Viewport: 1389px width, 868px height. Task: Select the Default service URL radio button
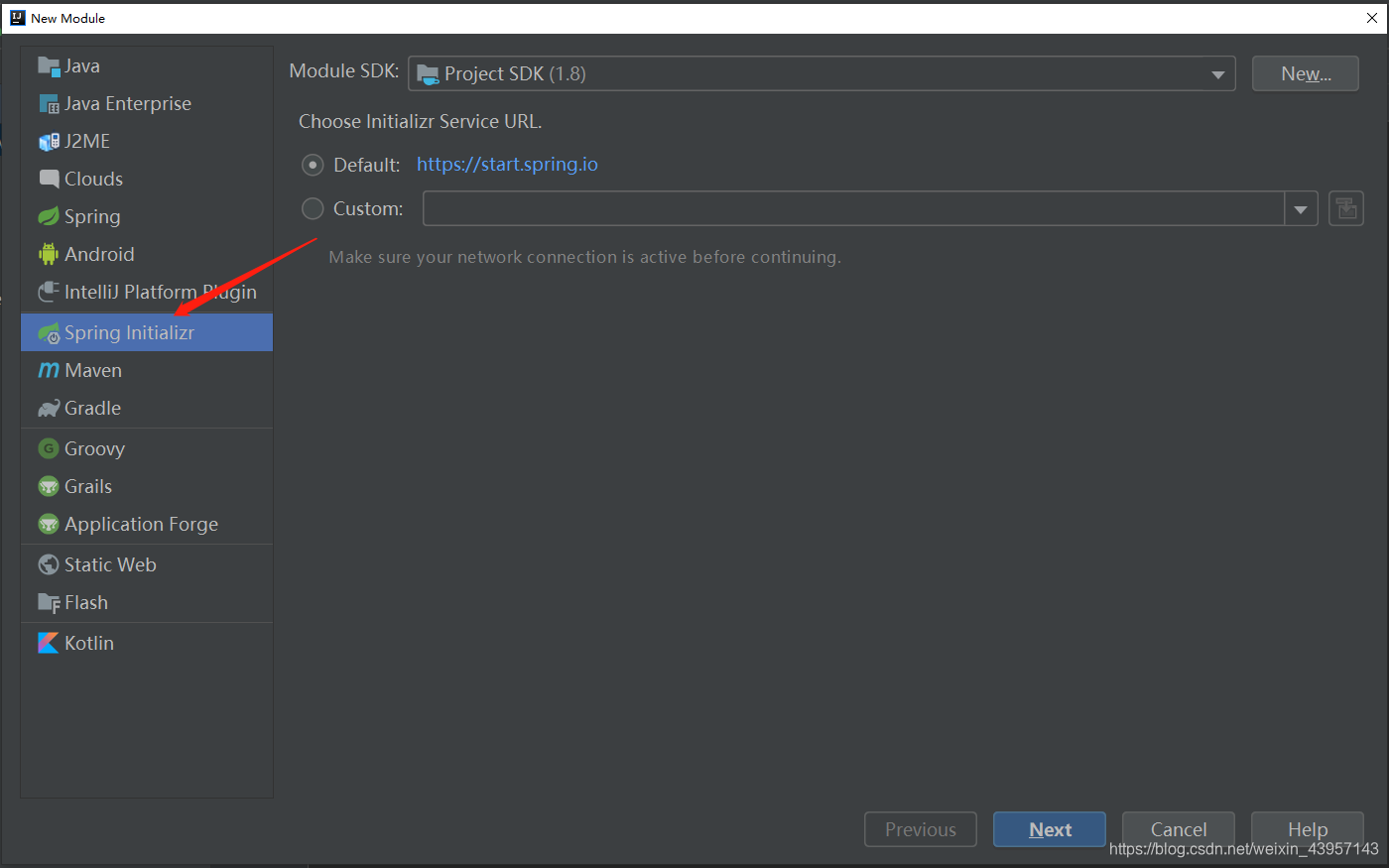click(x=313, y=166)
